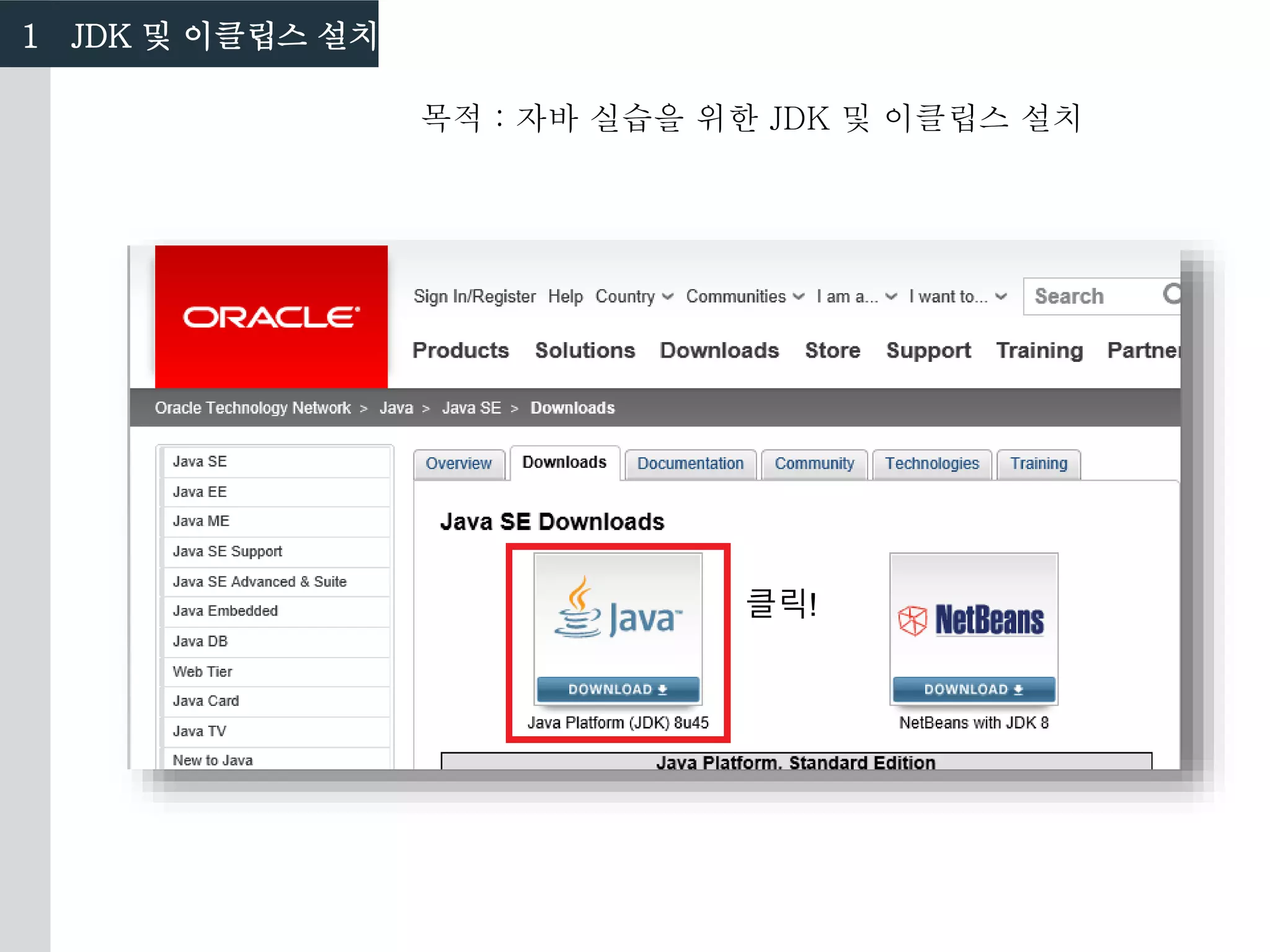Click the 'Java Platform (JDK) 8u45' caption

click(618, 723)
